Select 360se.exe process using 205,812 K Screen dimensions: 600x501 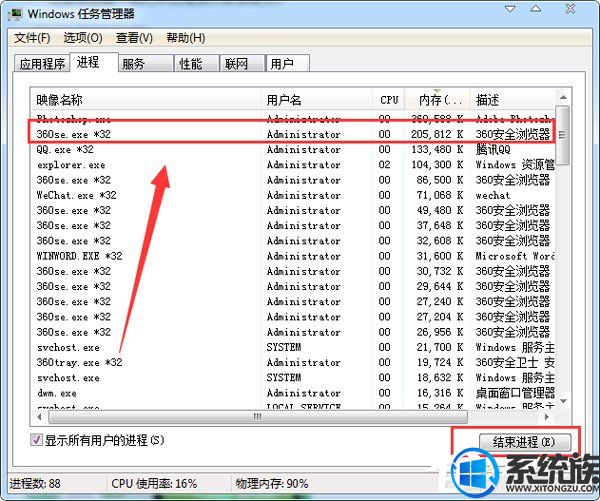(293, 134)
